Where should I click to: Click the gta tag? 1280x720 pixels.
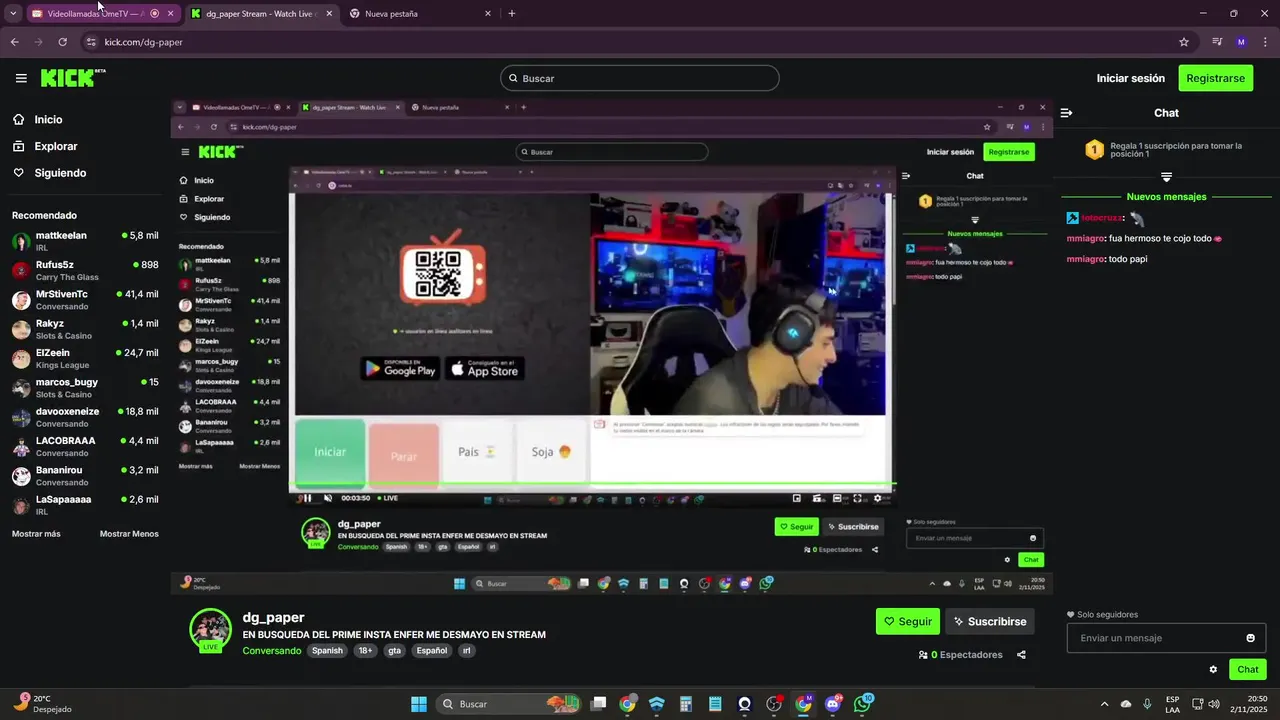394,650
